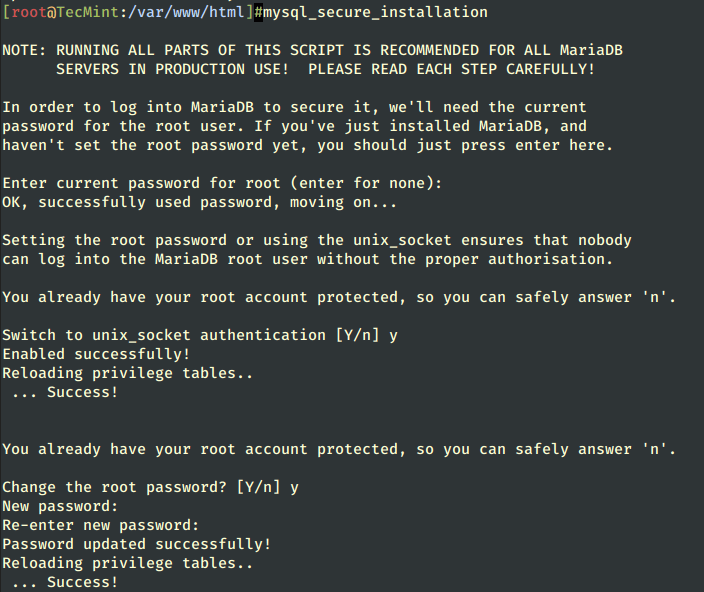Click the terminal cursor block after prompt
The height and width of the screenshot is (592, 704).
click(259, 12)
